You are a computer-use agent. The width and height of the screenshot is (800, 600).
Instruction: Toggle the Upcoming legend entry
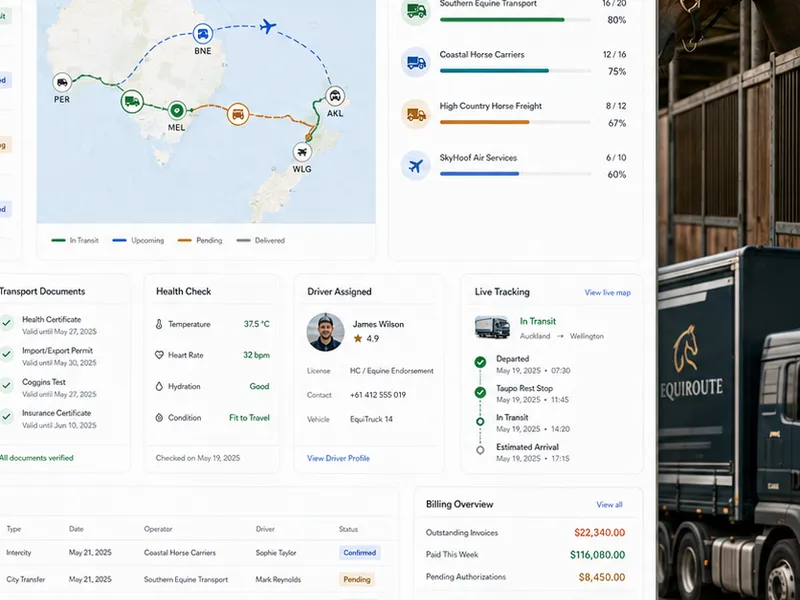coord(138,240)
